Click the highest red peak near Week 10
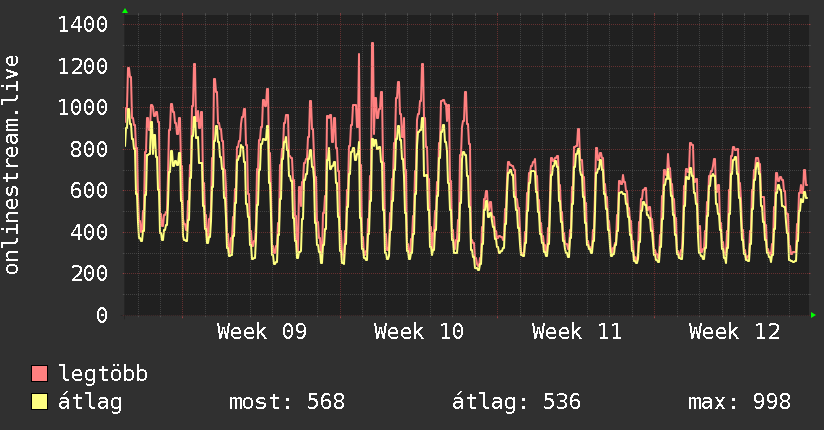Image resolution: width=824 pixels, height=430 pixels. click(372, 44)
